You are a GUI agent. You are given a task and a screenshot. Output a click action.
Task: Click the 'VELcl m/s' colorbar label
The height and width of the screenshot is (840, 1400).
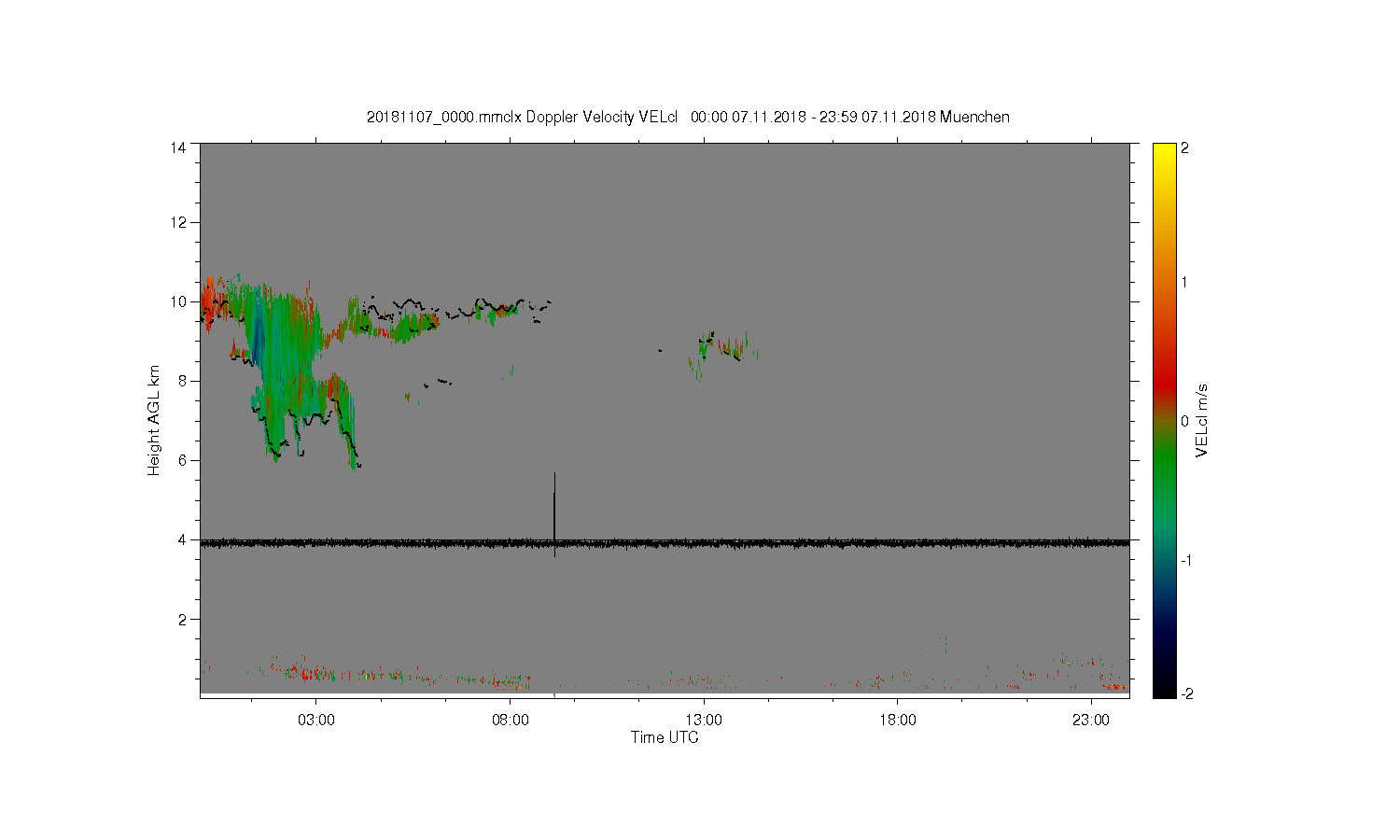[1202, 420]
